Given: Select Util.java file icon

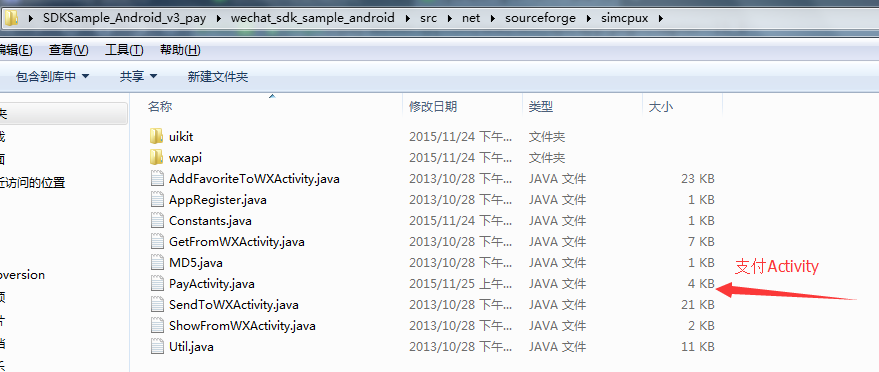Looking at the screenshot, I should pyautogui.click(x=157, y=347).
